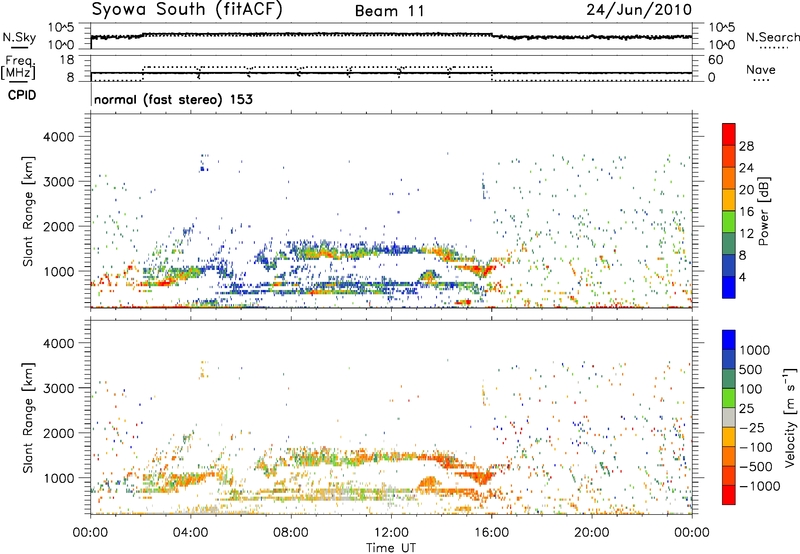
Task: Click the "Time UT" axis title
Action: click(391, 548)
